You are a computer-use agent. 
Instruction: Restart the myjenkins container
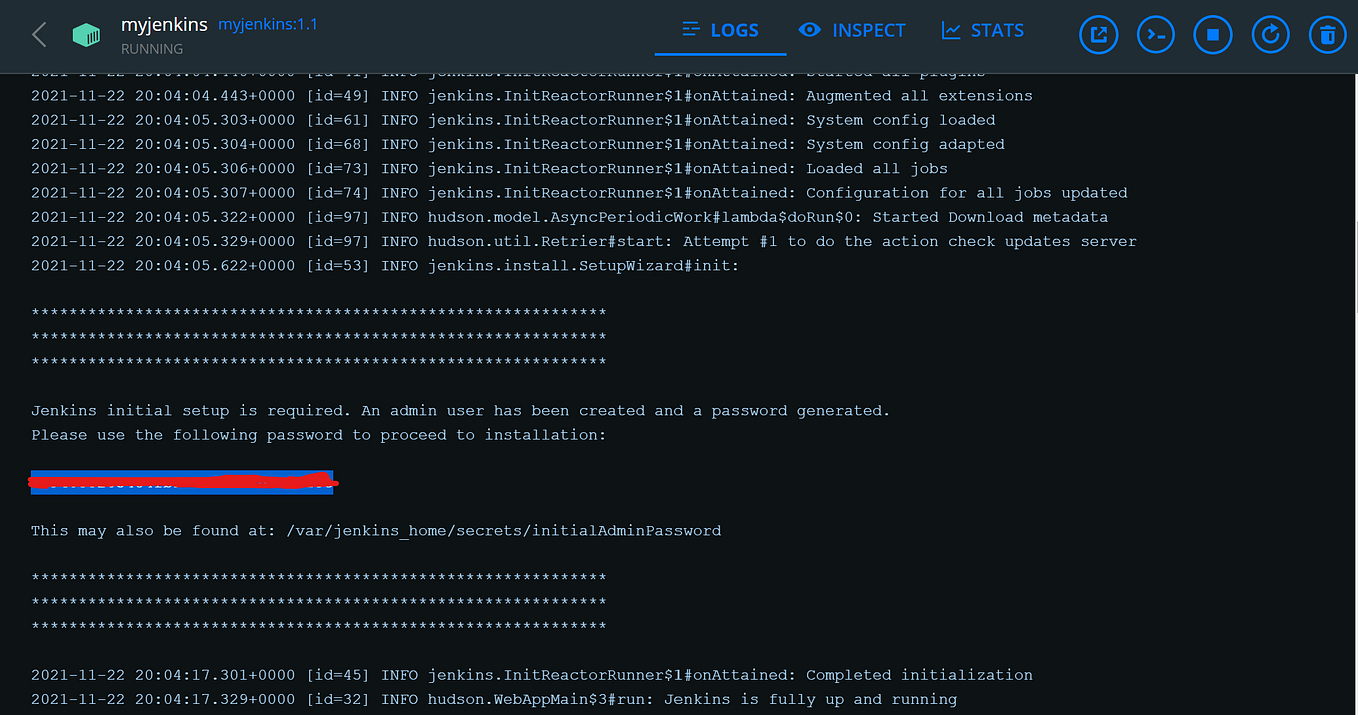(1270, 34)
